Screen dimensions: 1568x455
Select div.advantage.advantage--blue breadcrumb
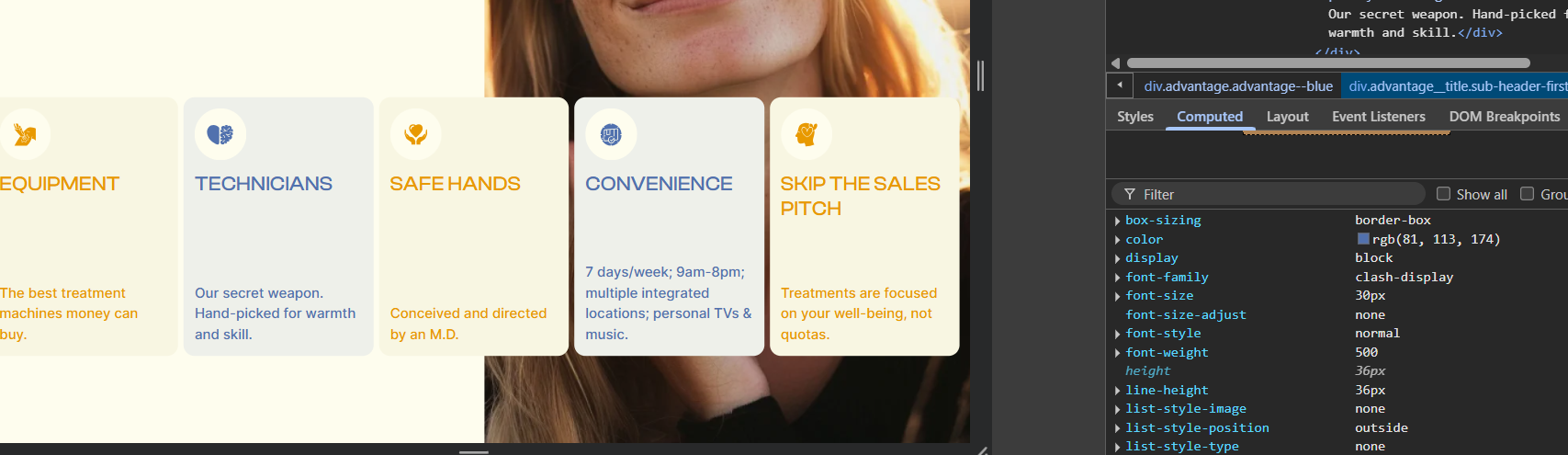tap(1237, 86)
